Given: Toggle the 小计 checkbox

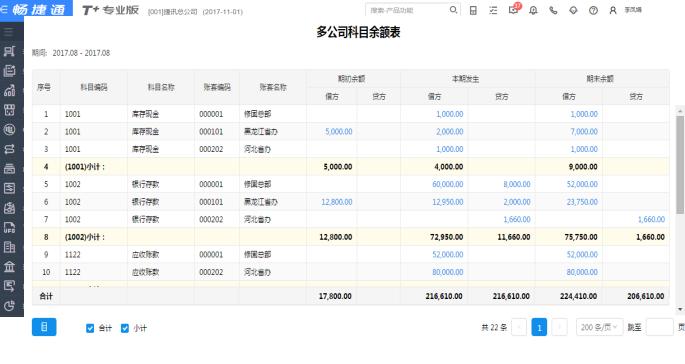Looking at the screenshot, I should pyautogui.click(x=125, y=328).
